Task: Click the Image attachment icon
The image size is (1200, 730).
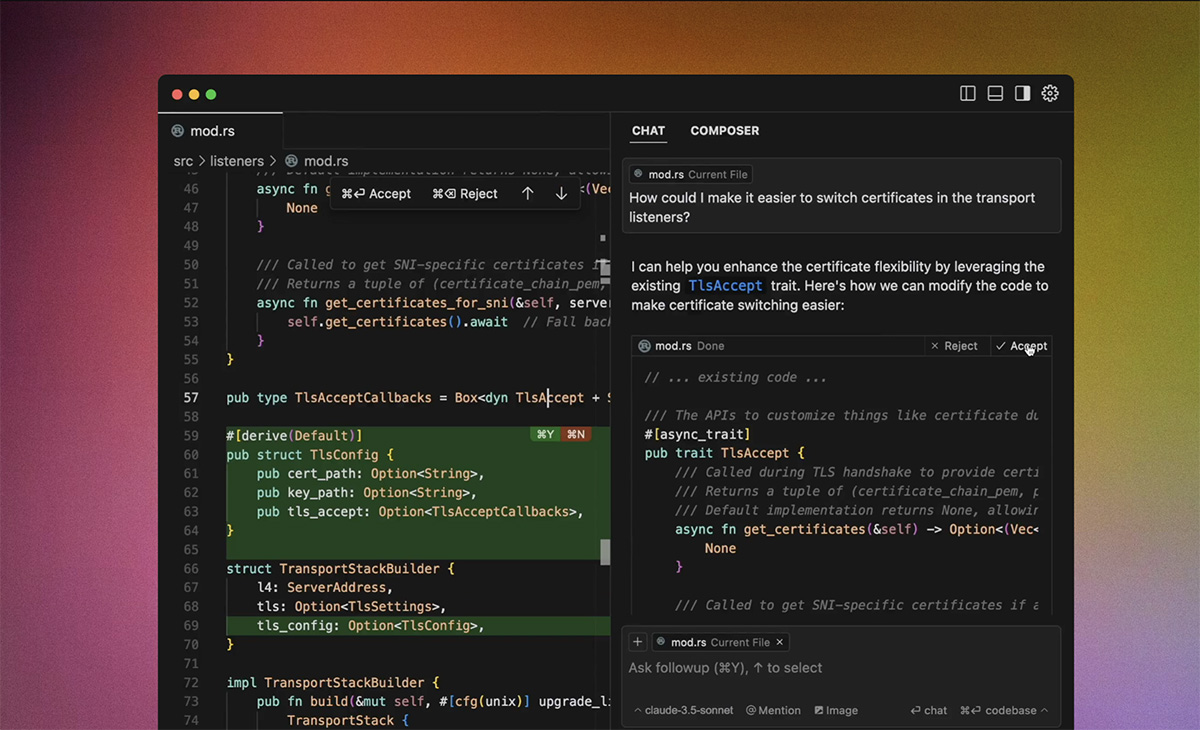Action: 836,710
